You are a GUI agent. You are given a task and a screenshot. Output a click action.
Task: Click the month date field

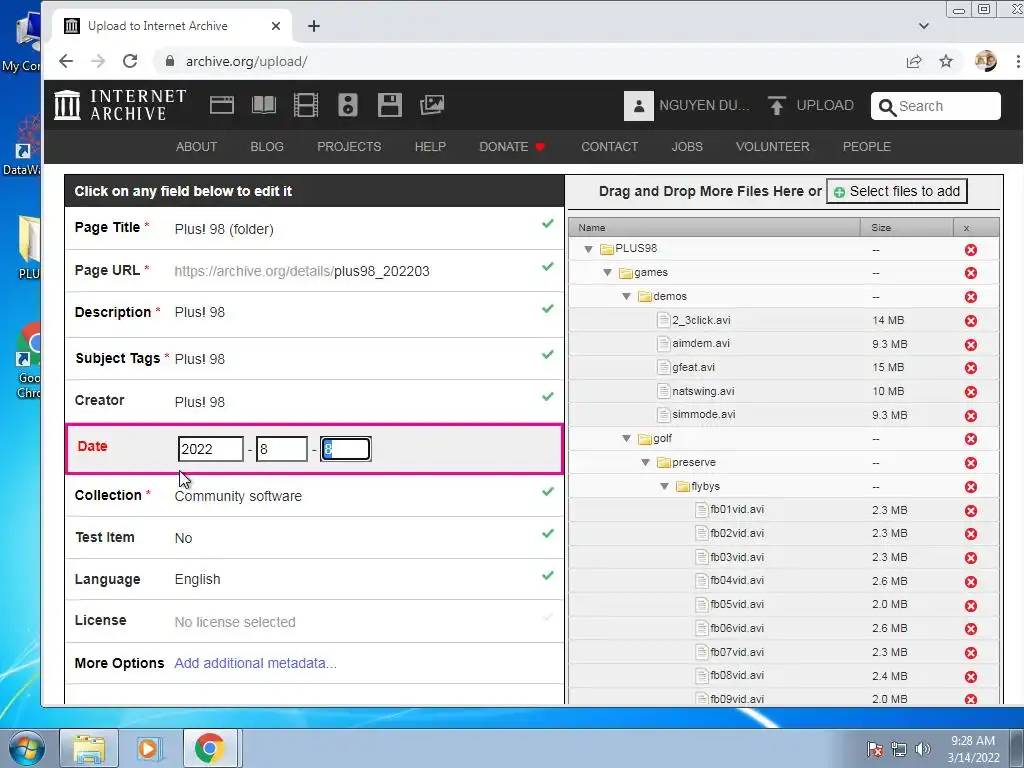coord(281,449)
